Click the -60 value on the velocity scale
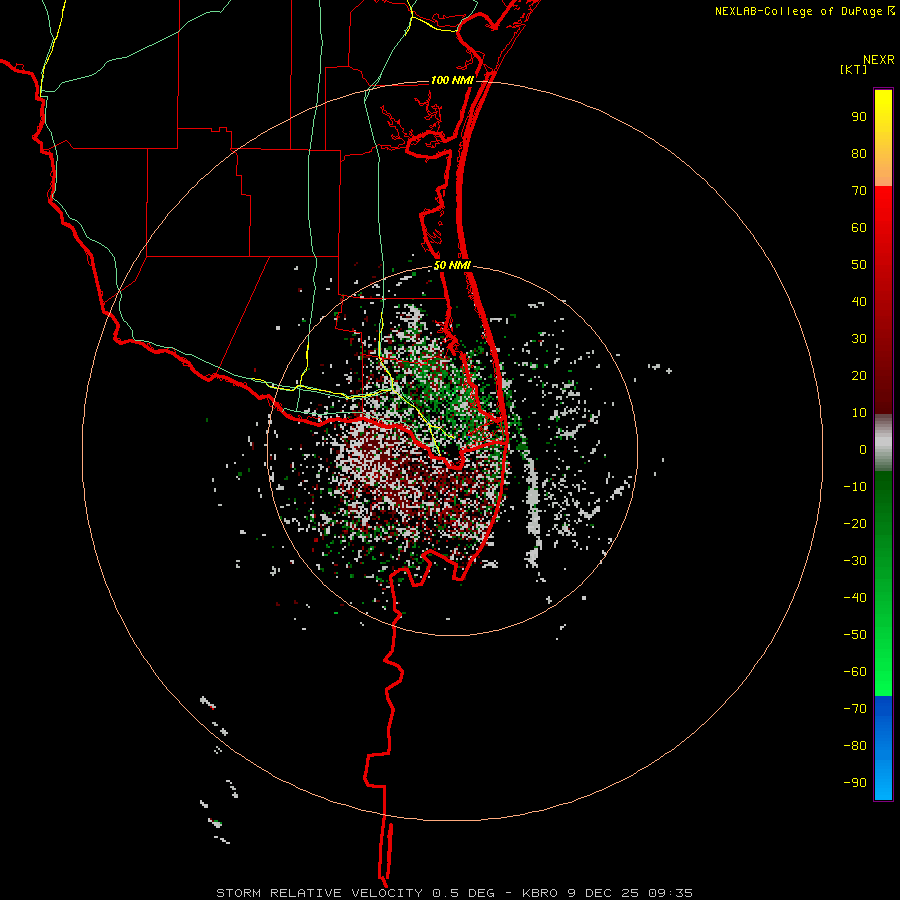Viewport: 900px width, 900px height. (x=855, y=672)
